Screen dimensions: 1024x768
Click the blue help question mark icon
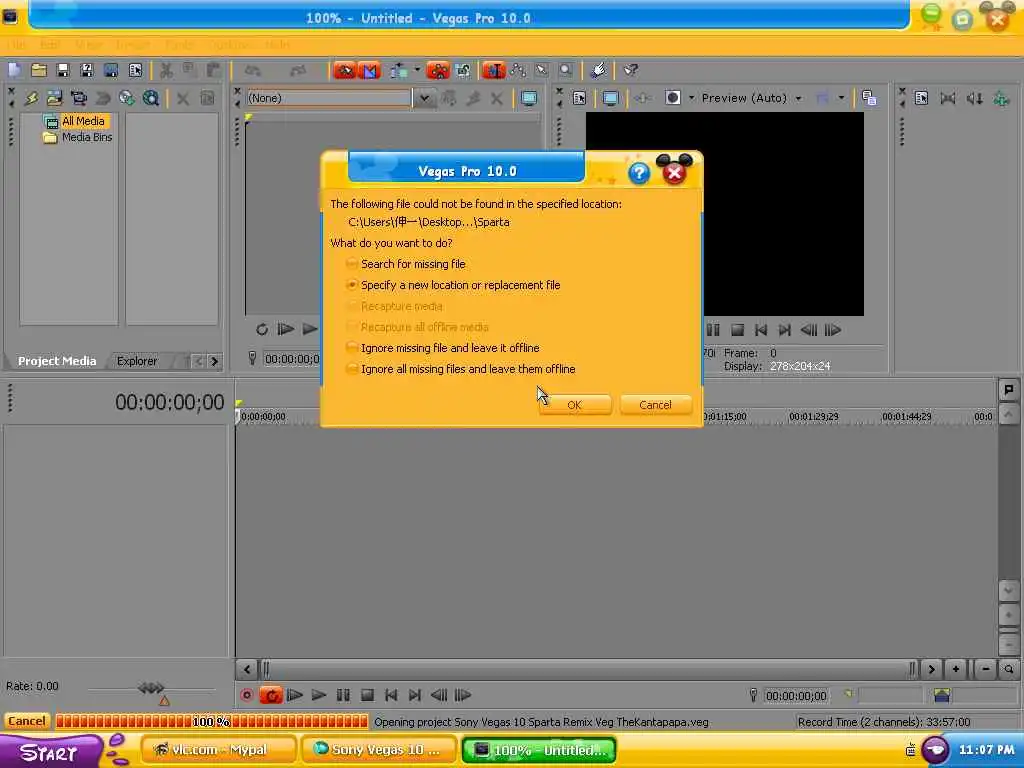click(639, 172)
